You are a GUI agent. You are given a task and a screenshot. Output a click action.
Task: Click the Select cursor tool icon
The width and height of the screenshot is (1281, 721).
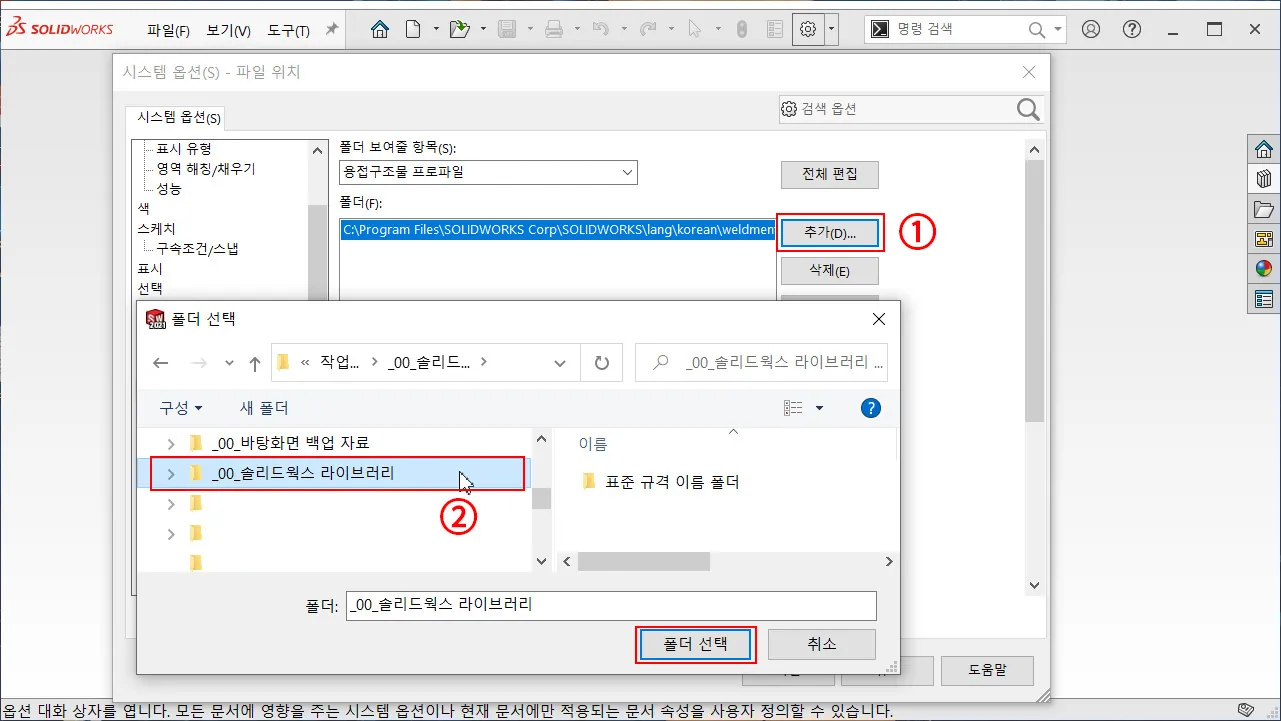(695, 29)
